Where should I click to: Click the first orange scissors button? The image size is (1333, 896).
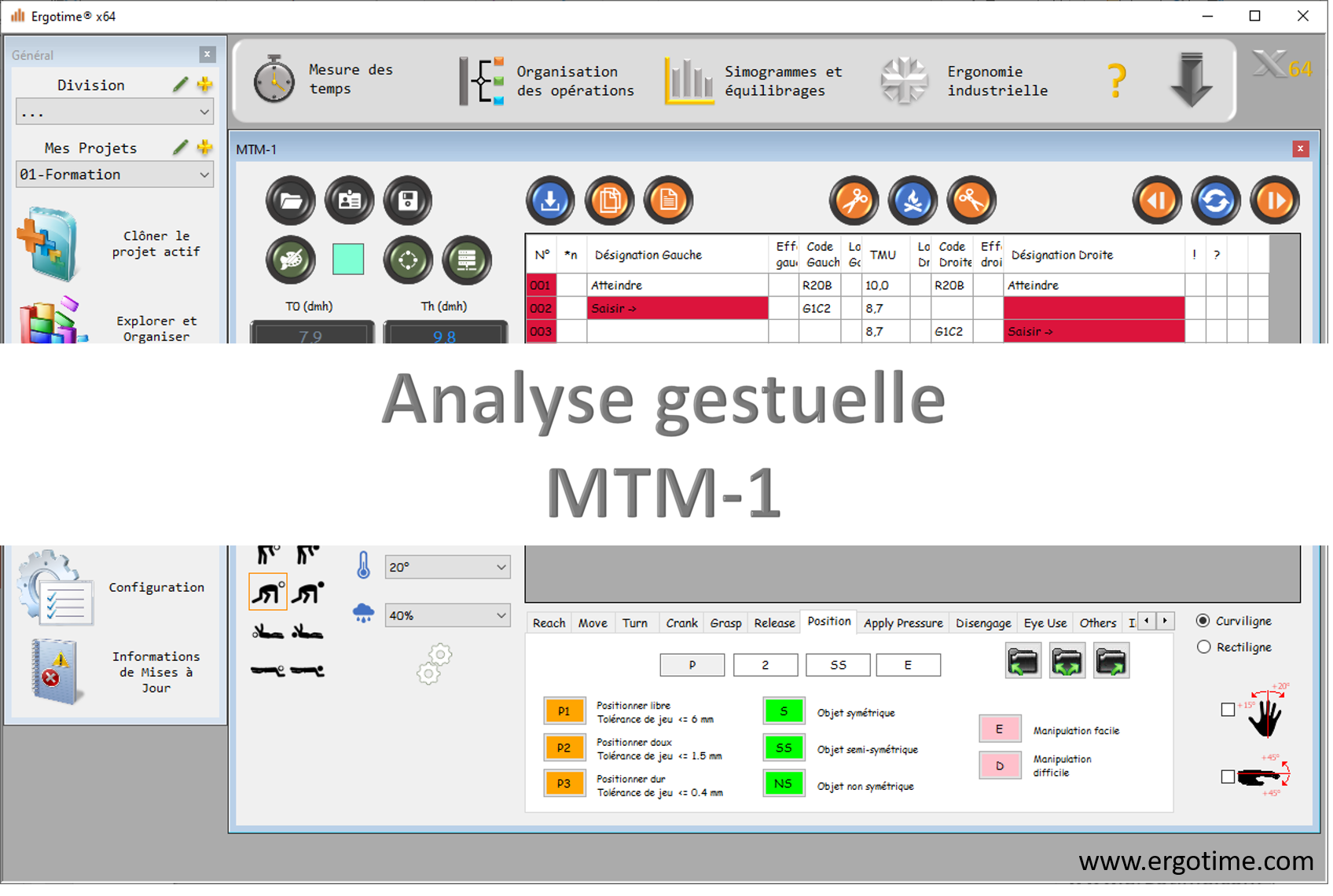tap(854, 201)
